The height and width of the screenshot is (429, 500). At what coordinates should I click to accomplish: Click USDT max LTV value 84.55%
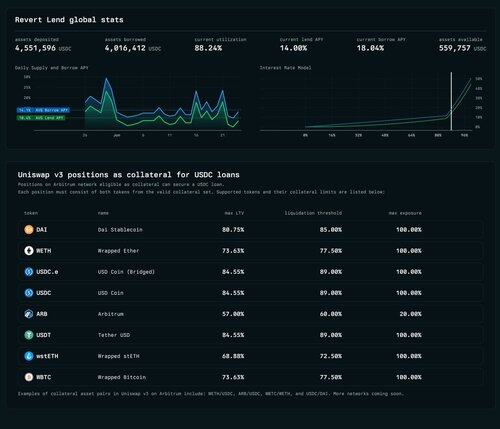tap(233, 335)
